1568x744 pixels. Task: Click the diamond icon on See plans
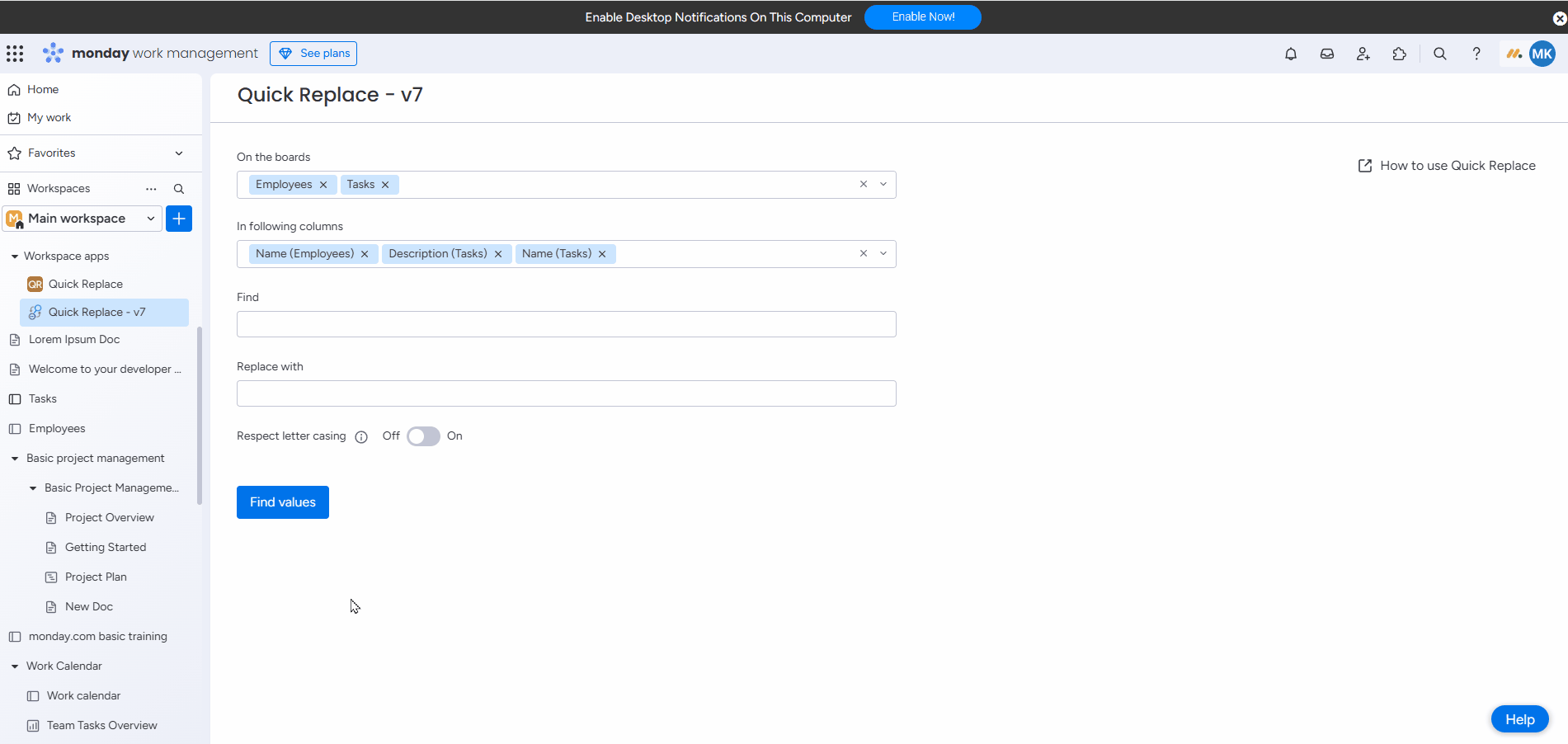tap(285, 54)
